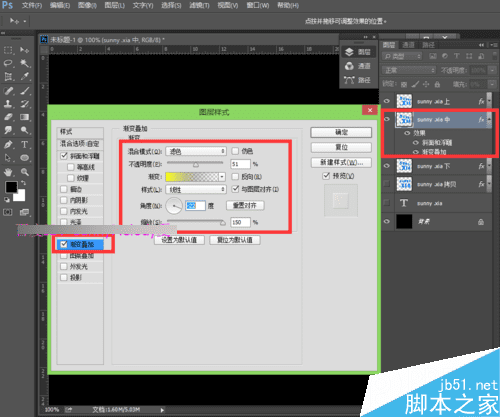The image size is (500, 417).
Task: Expand effects of 'sunny xia 下' layer
Action: point(489,166)
